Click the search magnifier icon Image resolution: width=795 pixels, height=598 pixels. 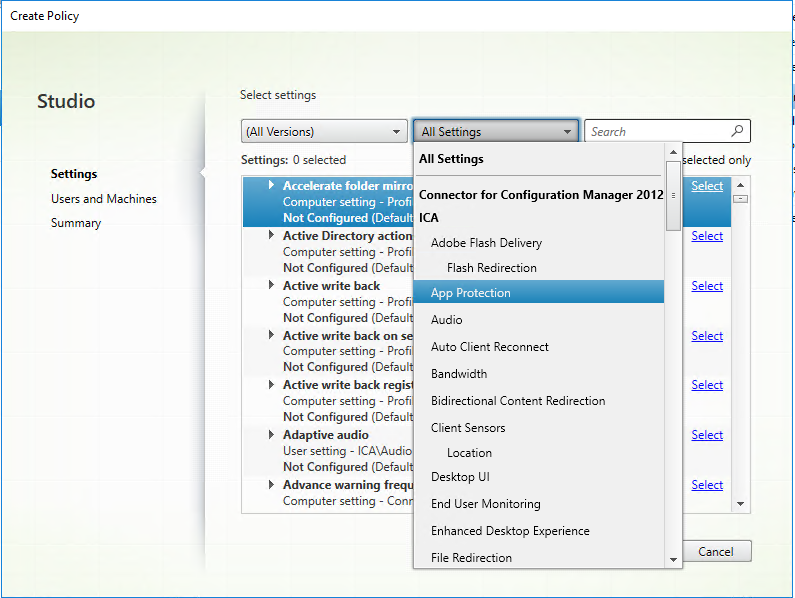click(738, 131)
